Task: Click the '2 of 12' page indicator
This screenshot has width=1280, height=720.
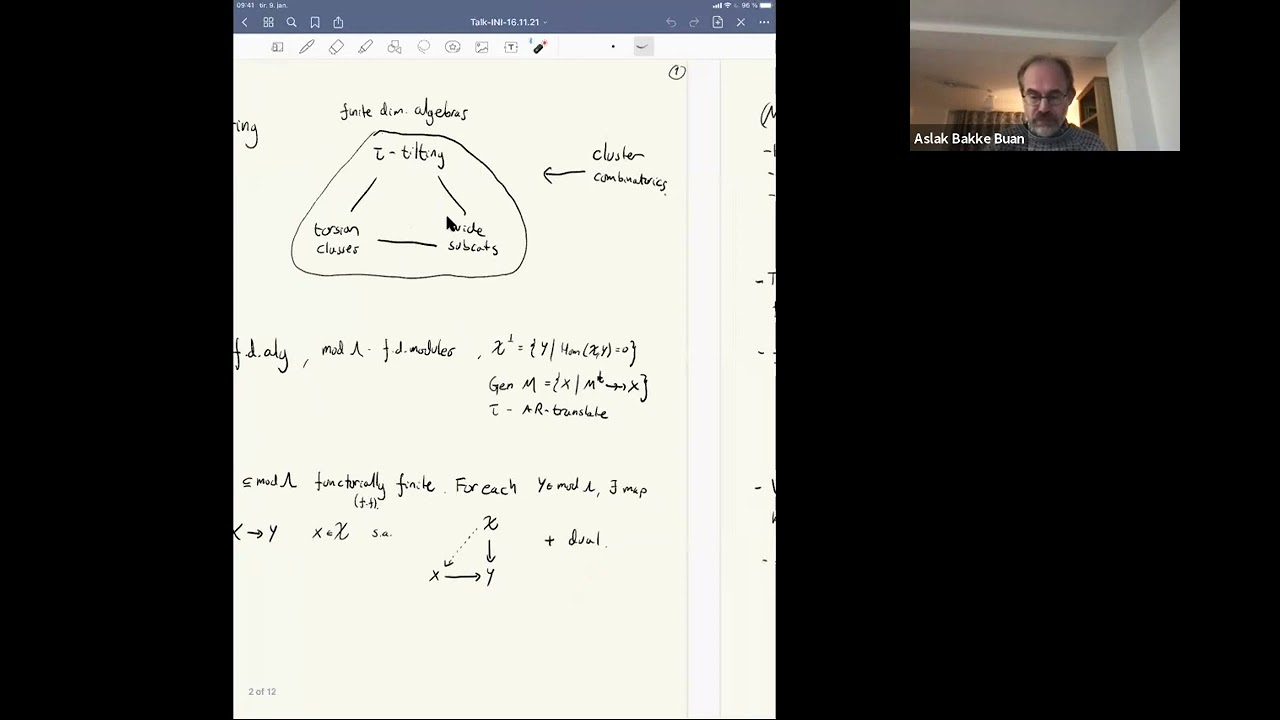Action: coord(262,692)
